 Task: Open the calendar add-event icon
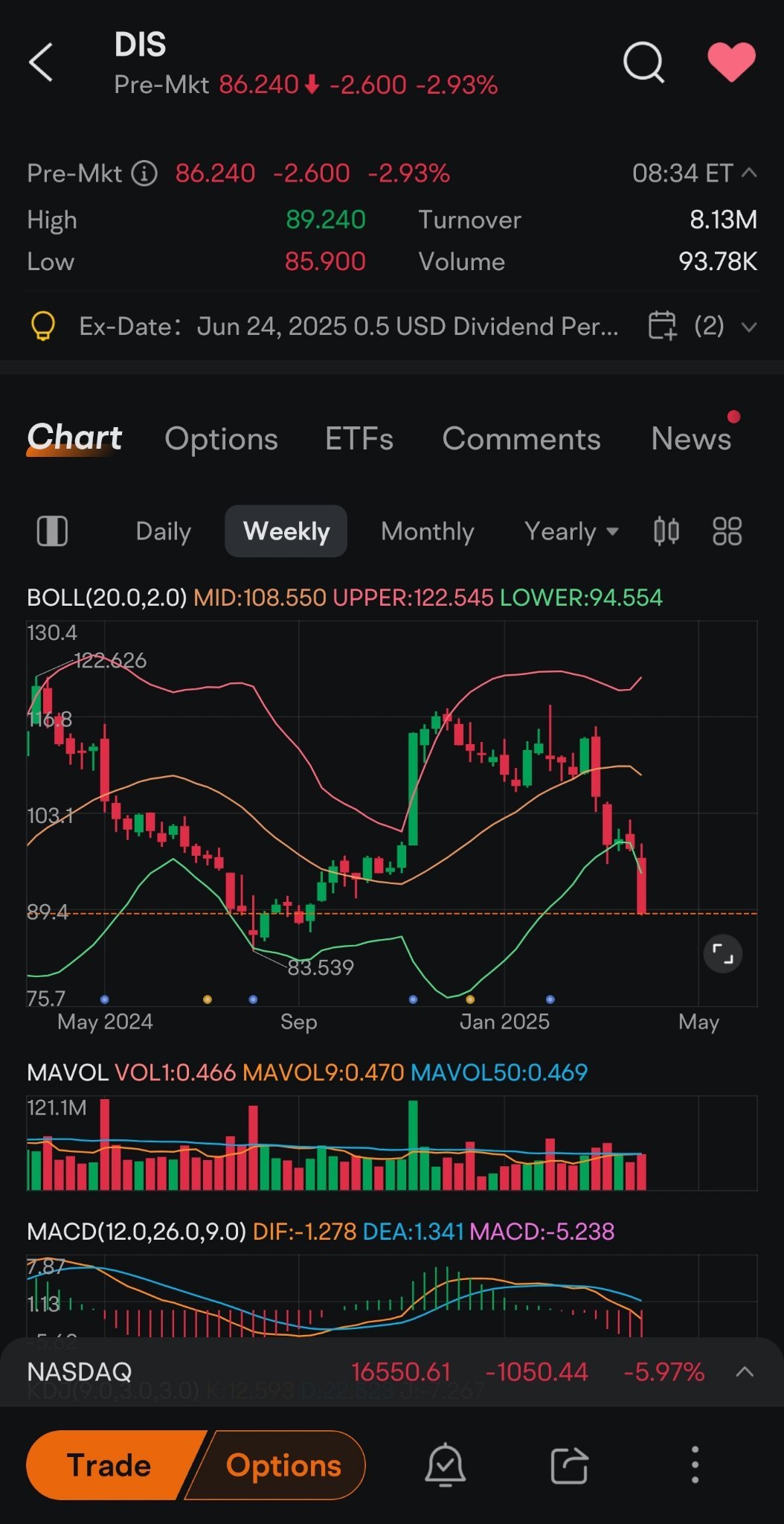[x=662, y=326]
